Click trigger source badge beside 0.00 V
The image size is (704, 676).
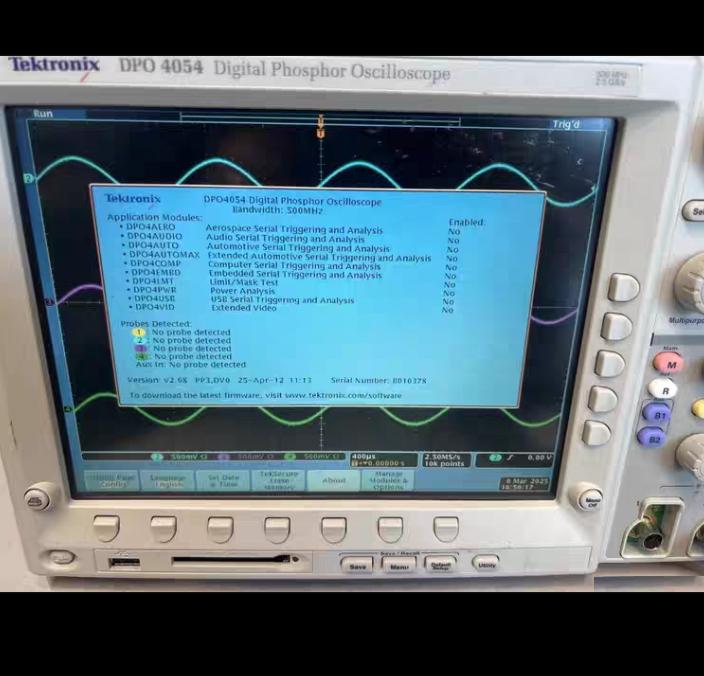(495, 458)
